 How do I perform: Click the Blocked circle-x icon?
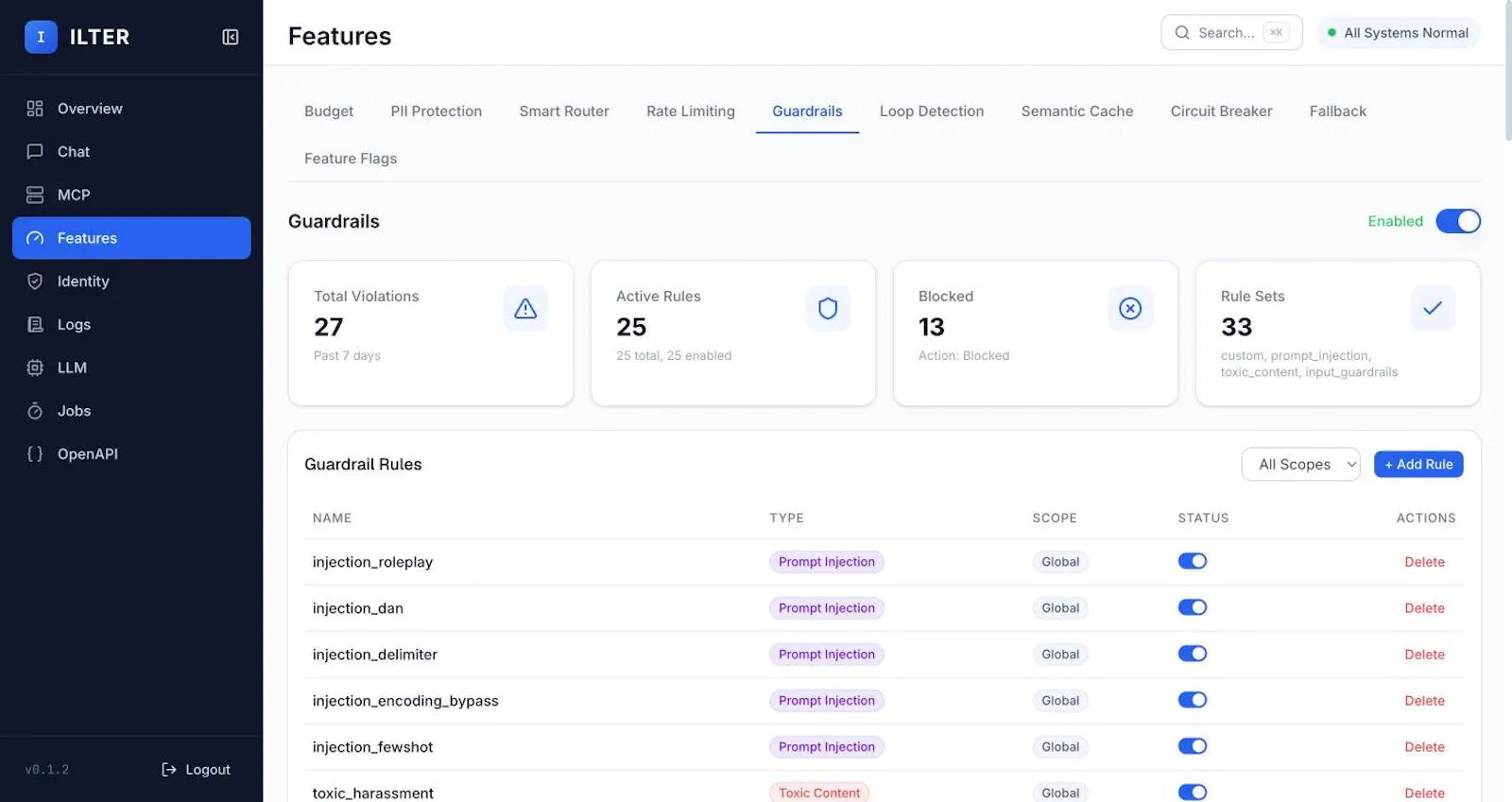coord(1130,309)
